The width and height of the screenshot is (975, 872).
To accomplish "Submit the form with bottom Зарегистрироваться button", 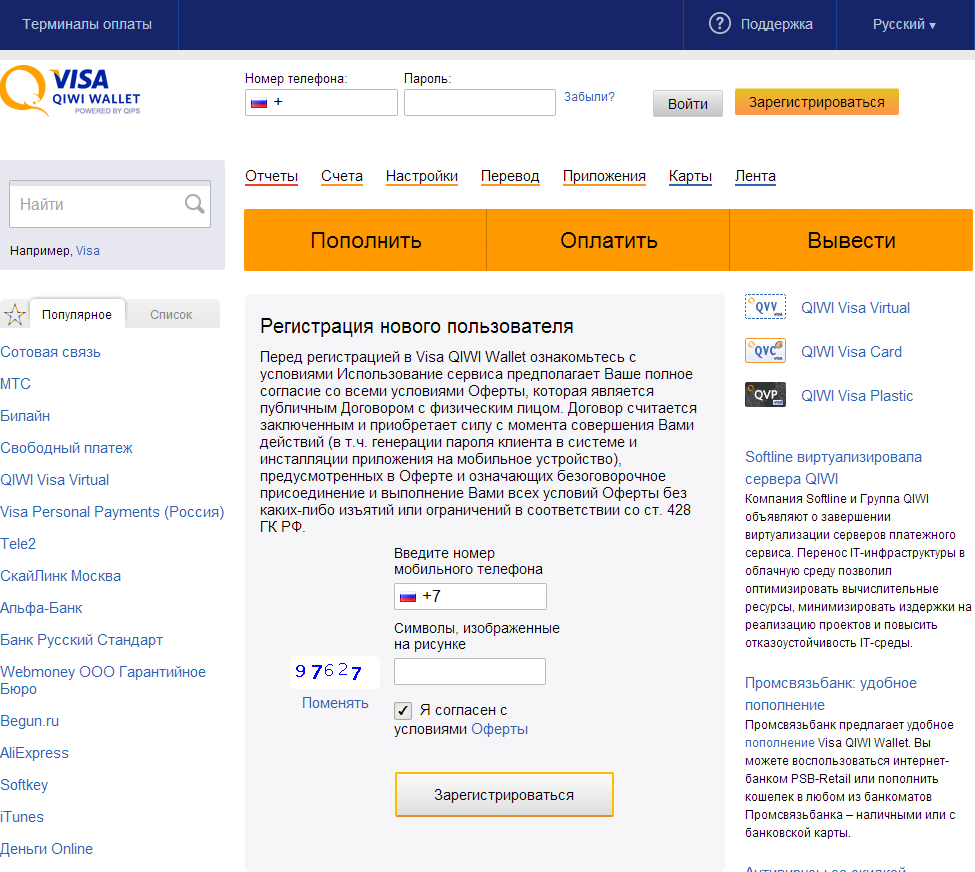I will [504, 794].
